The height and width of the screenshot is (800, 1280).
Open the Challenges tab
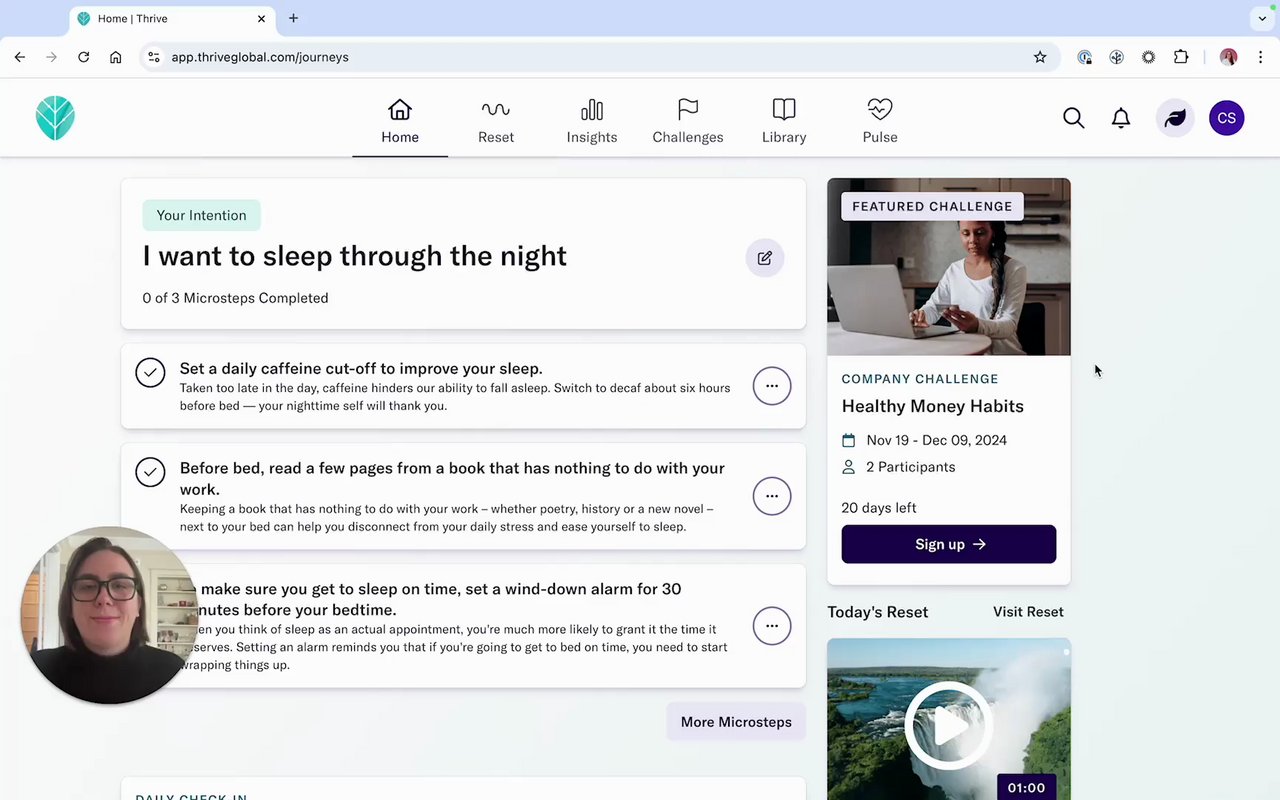(x=688, y=121)
